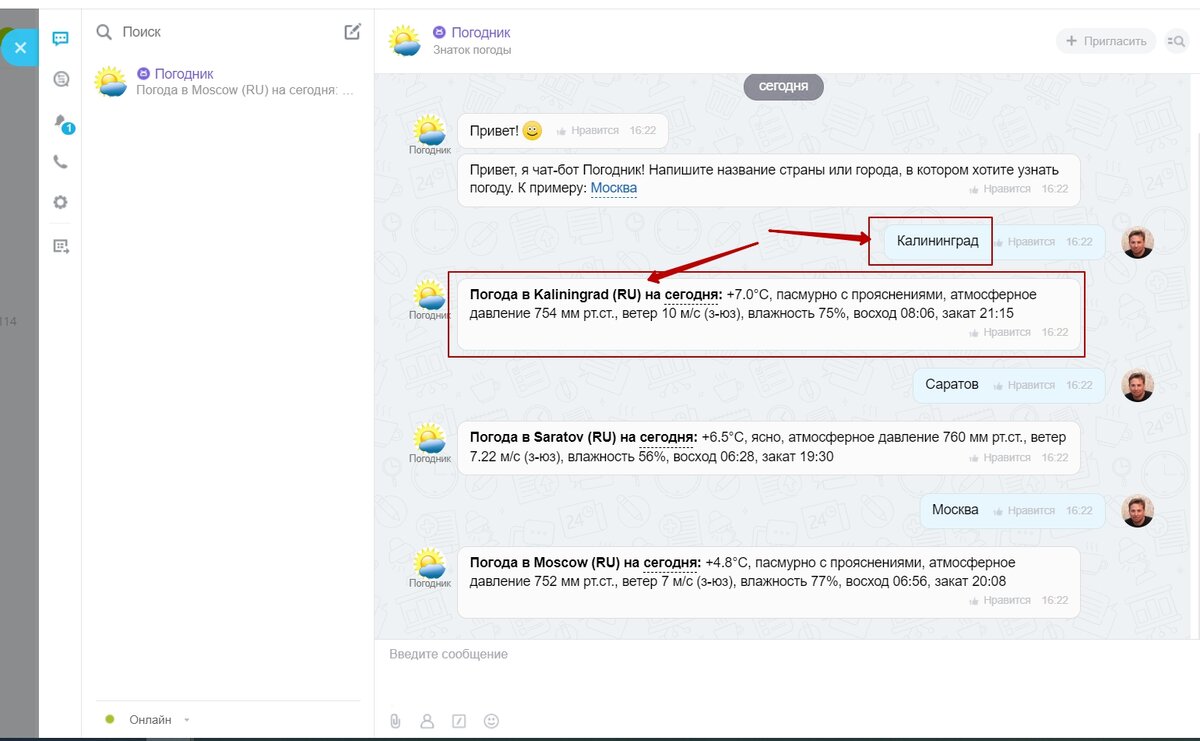Click the user avatar beside Калининград message
The width and height of the screenshot is (1200, 741).
point(1137,243)
